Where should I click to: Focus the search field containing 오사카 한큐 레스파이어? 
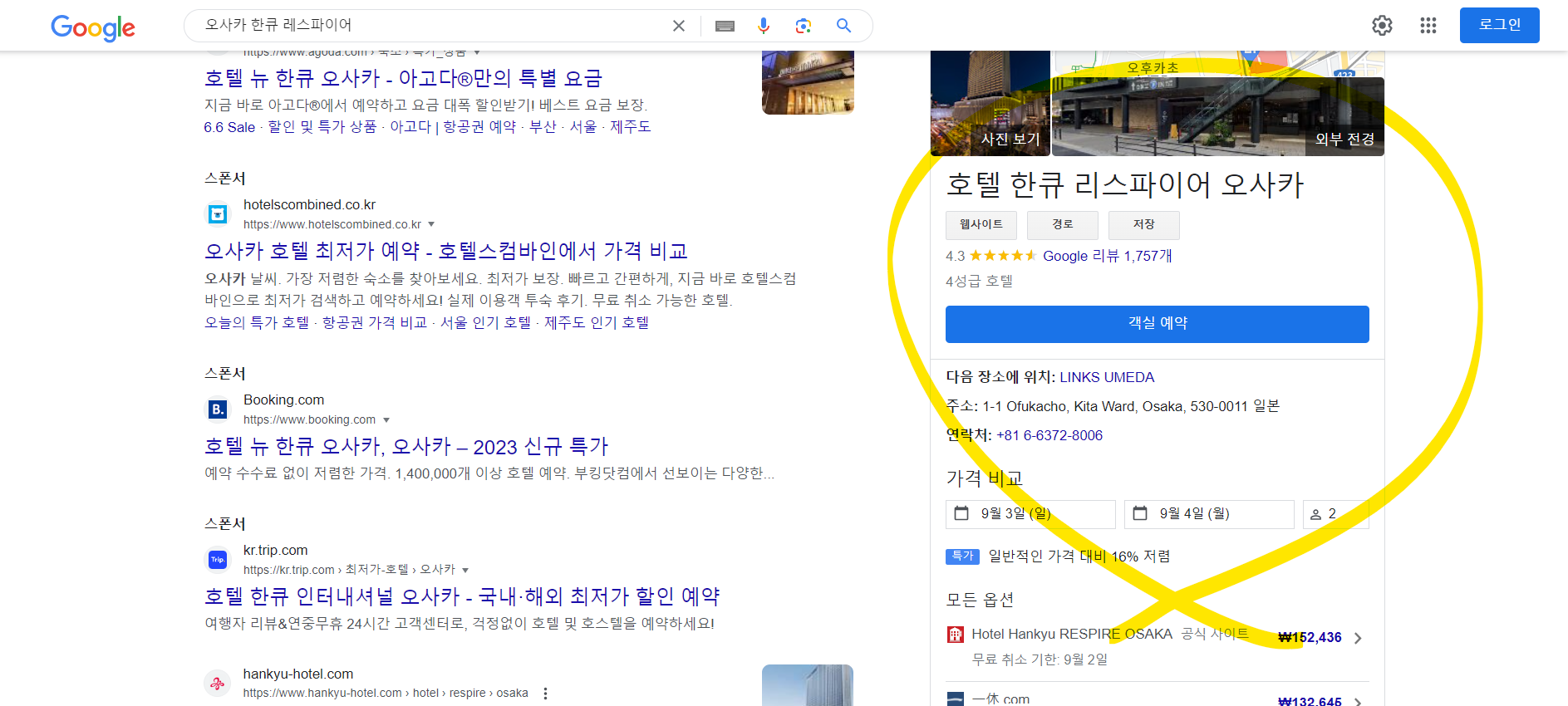(x=432, y=26)
